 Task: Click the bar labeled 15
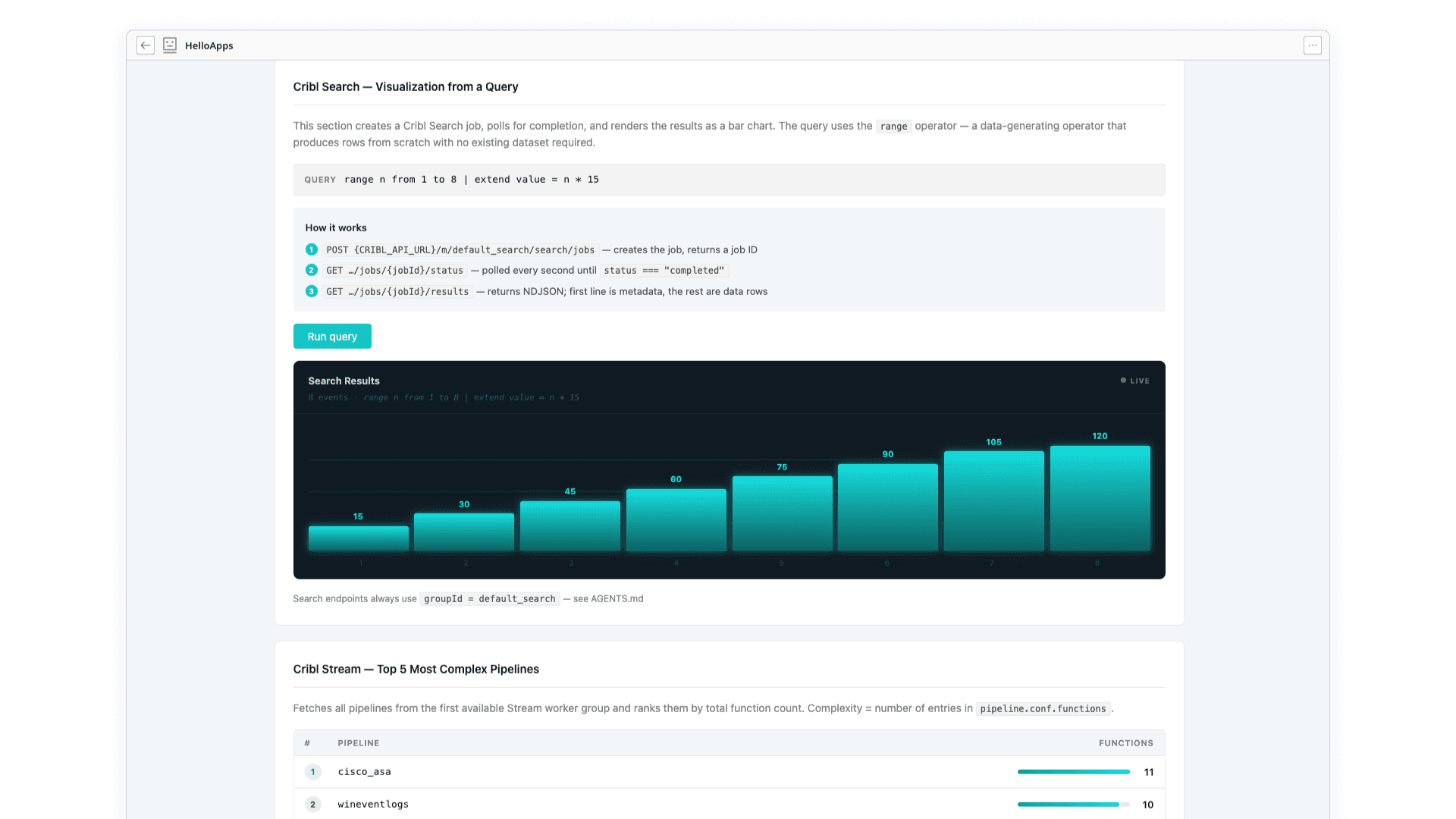point(358,538)
